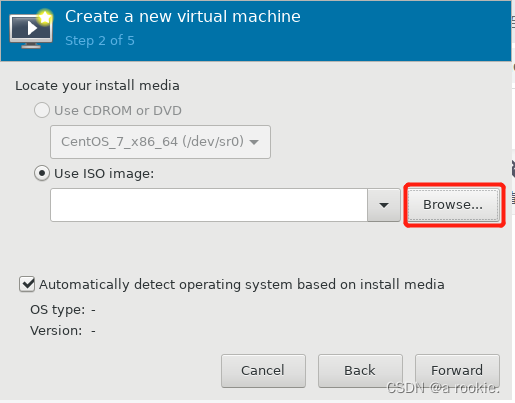Screen dimensions: 515x403
Task: Click the Forward button
Action: pos(457,370)
